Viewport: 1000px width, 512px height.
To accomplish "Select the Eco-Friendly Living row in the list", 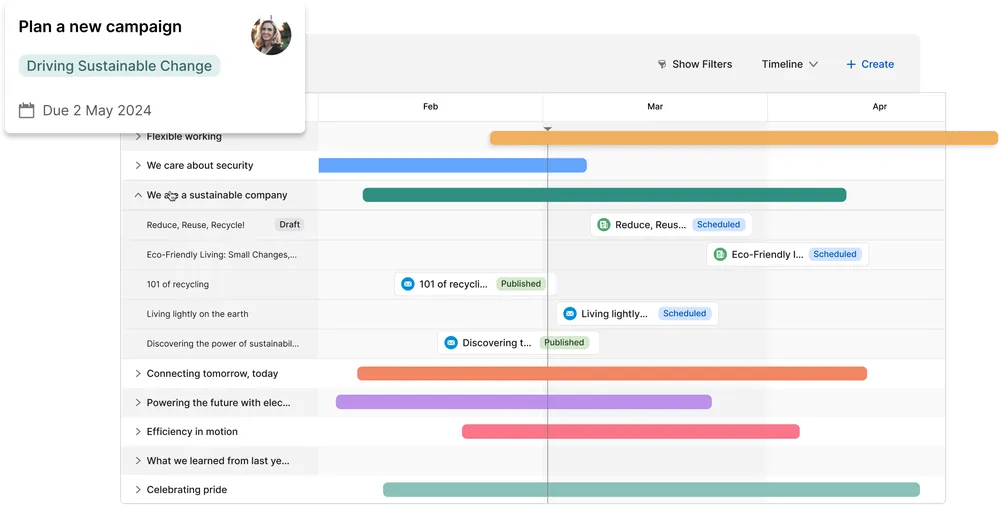I will (x=221, y=255).
